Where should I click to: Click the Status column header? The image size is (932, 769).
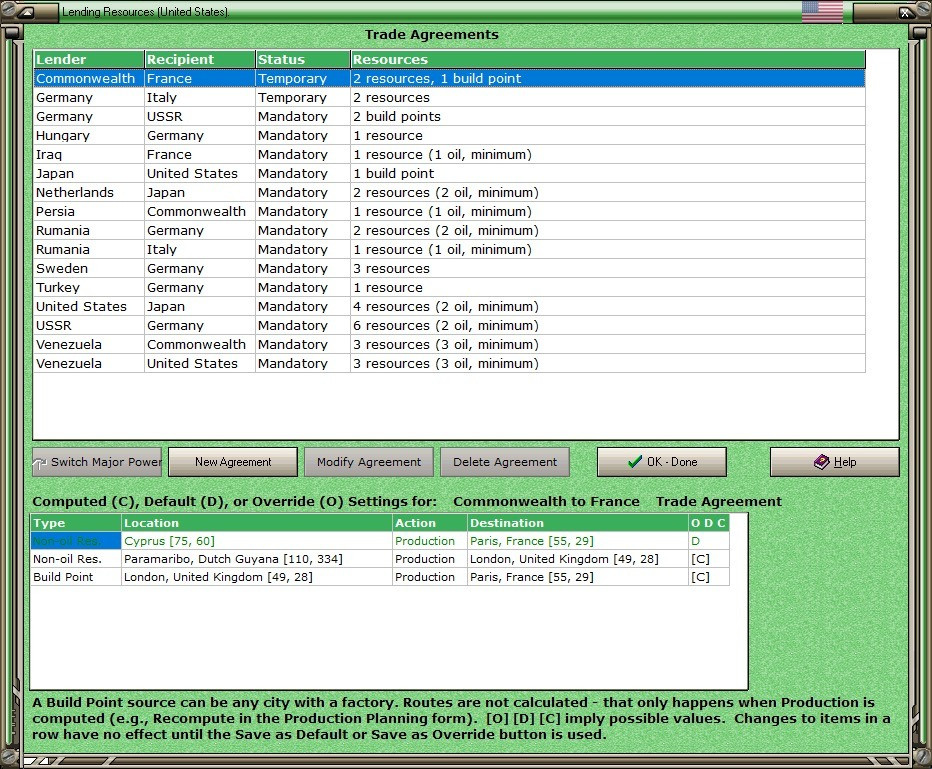tap(303, 59)
